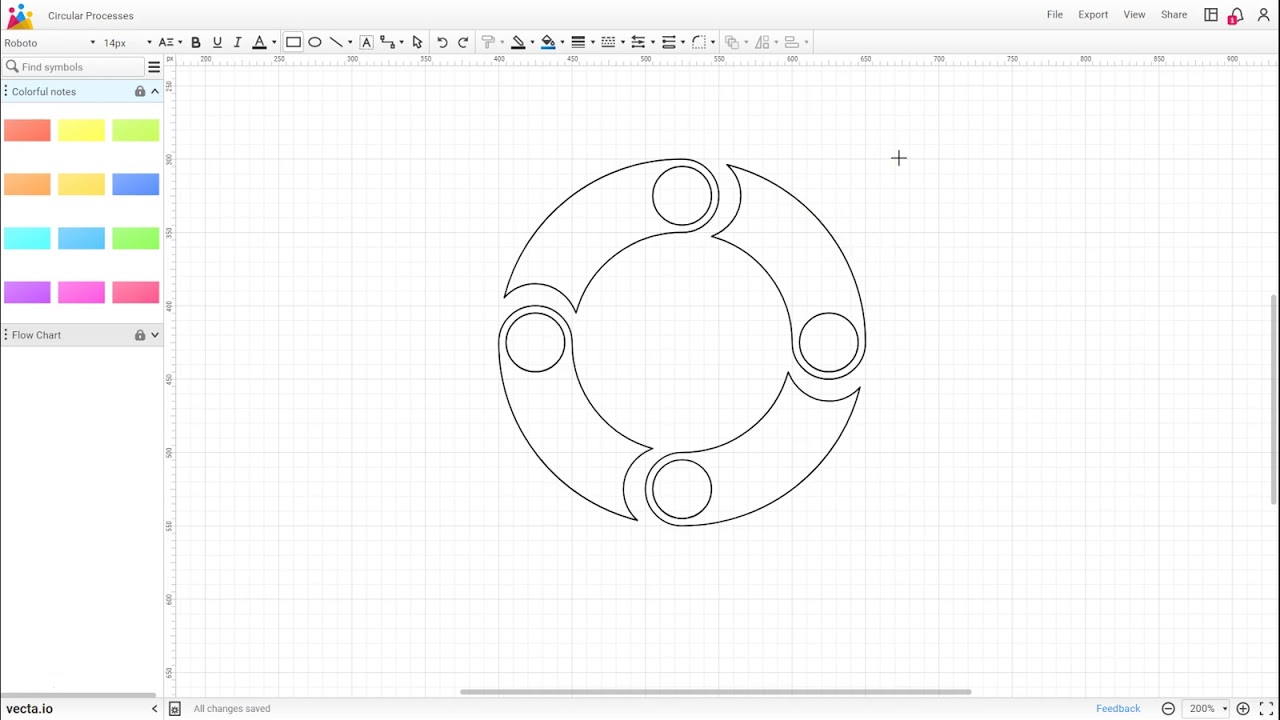Image resolution: width=1280 pixels, height=720 pixels.
Task: Zoom in with the plus button
Action: click(1243, 708)
